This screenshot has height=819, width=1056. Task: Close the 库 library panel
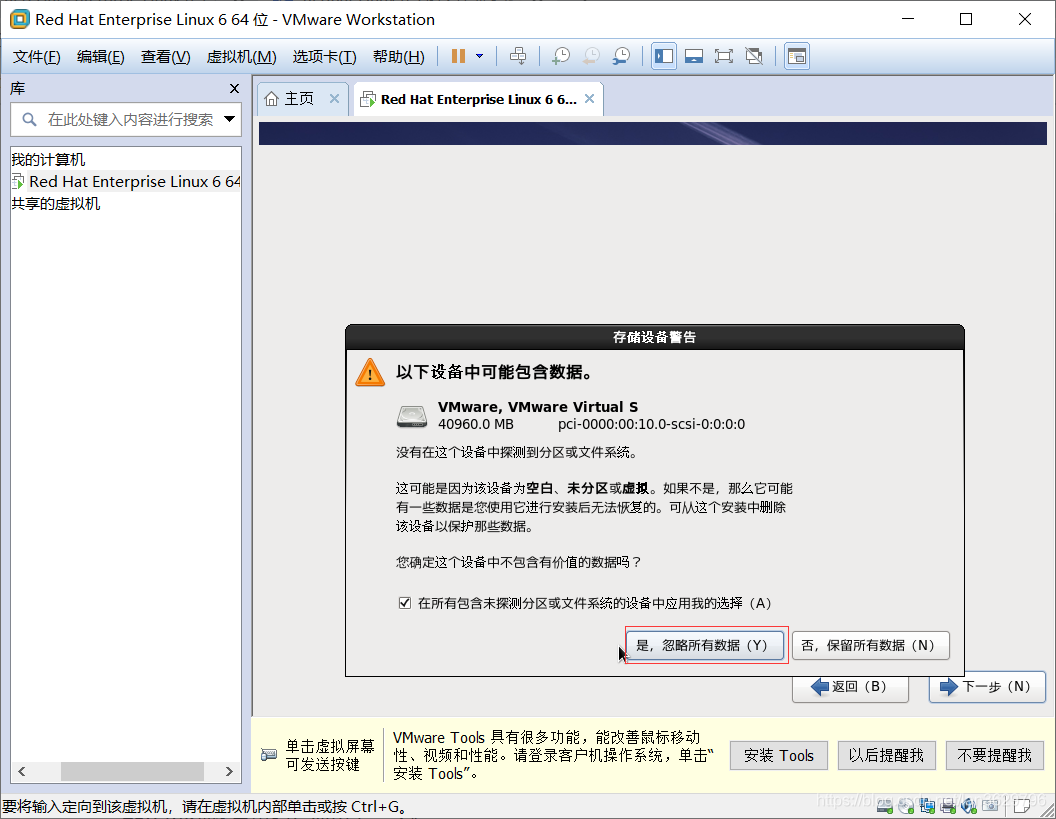coord(234,88)
